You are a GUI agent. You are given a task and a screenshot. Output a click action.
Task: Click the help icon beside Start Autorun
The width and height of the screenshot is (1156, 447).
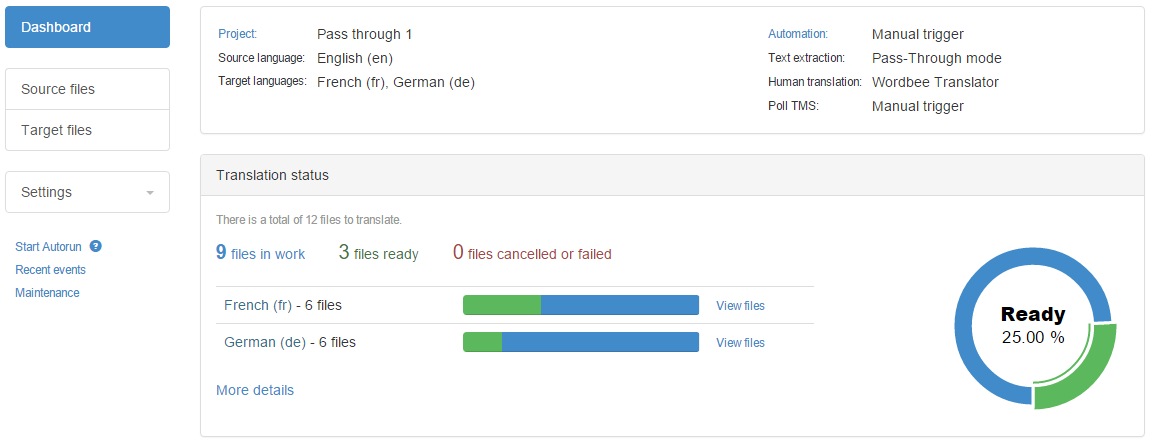(x=96, y=246)
